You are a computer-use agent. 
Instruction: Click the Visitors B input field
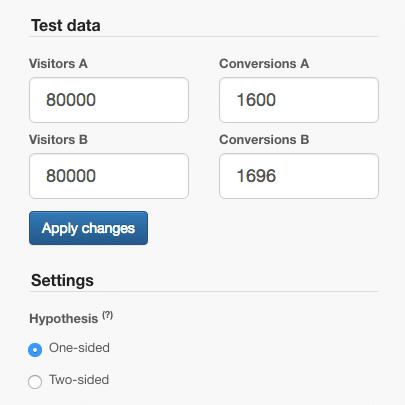109,176
